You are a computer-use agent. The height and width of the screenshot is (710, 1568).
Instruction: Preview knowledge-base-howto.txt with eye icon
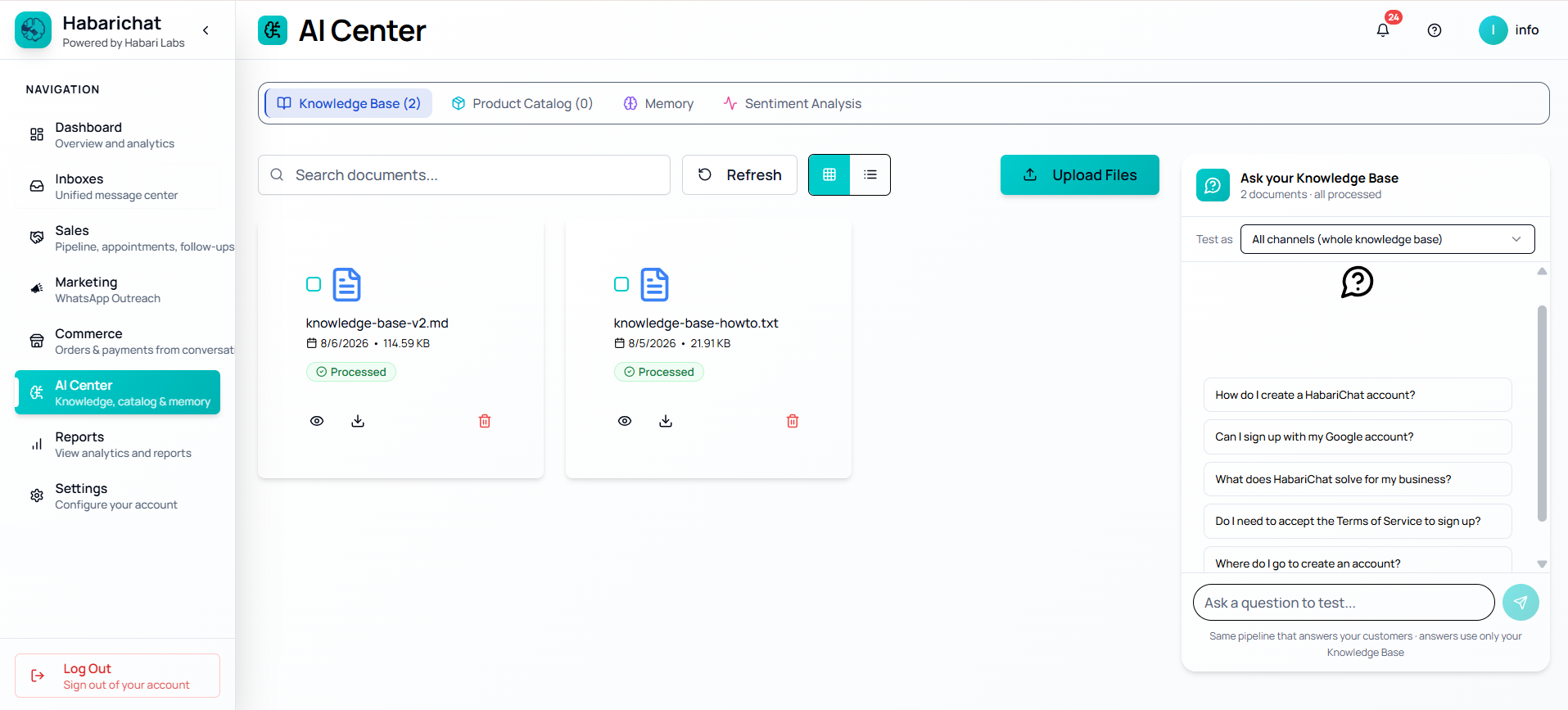625,421
